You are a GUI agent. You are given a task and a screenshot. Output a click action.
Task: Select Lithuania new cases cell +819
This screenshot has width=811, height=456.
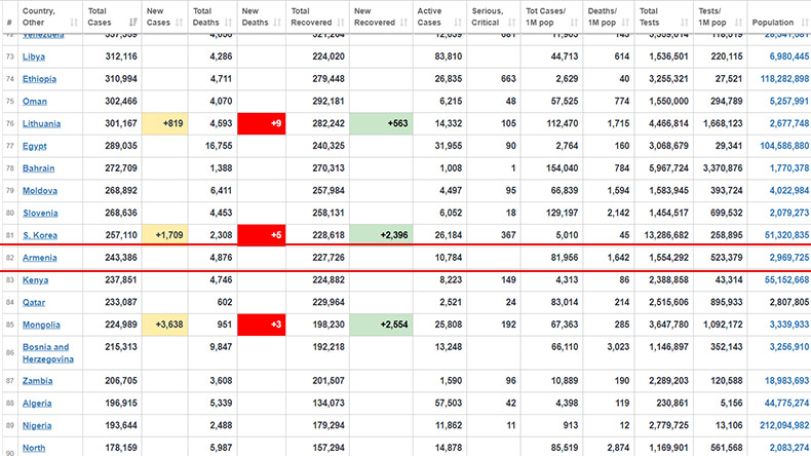(165, 124)
